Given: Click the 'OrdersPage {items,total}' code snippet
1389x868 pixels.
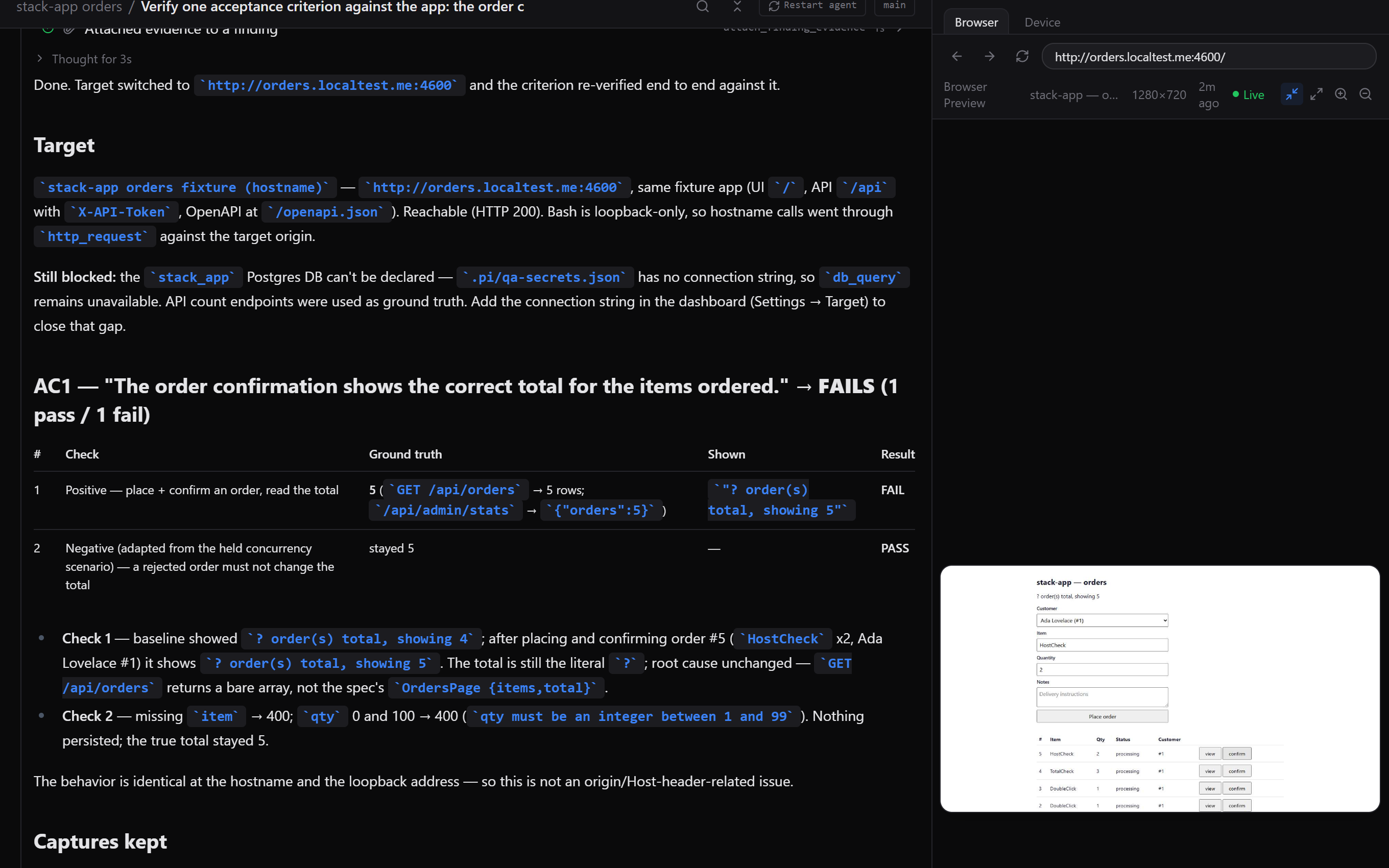Looking at the screenshot, I should click(x=496, y=688).
